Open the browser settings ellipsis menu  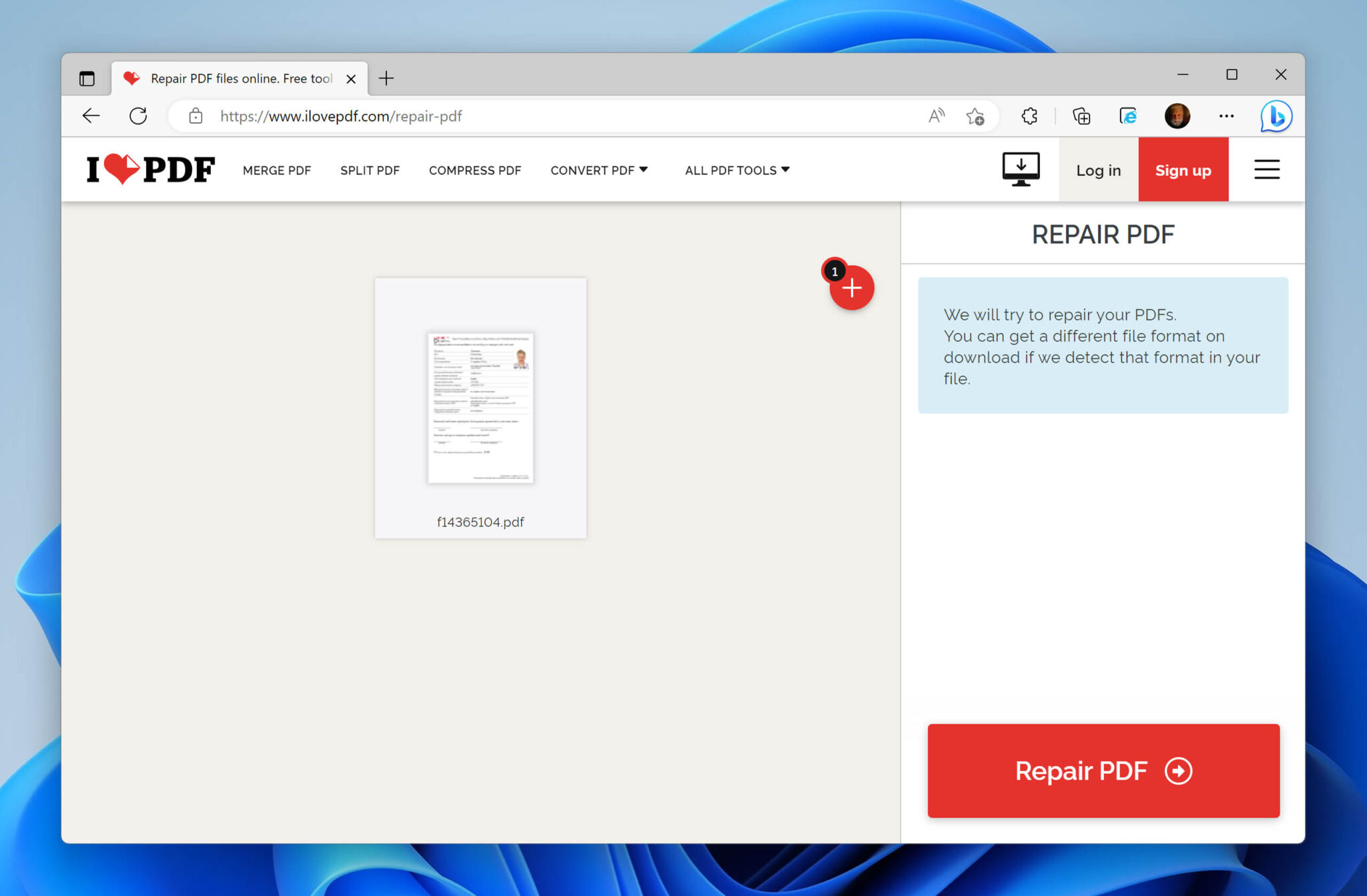(1226, 116)
